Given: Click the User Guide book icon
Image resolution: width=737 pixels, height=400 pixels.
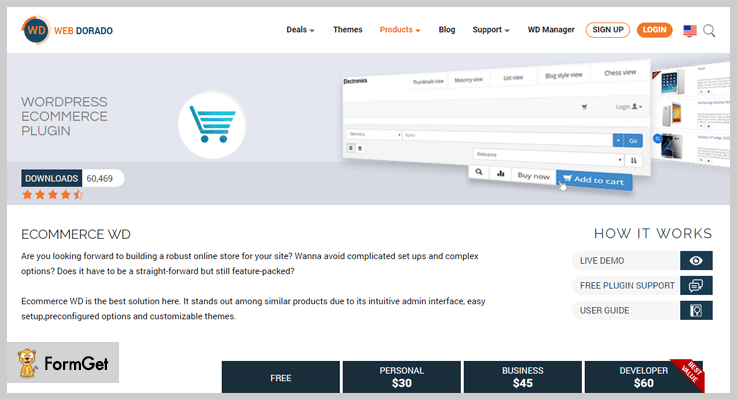Looking at the screenshot, I should [x=696, y=310].
